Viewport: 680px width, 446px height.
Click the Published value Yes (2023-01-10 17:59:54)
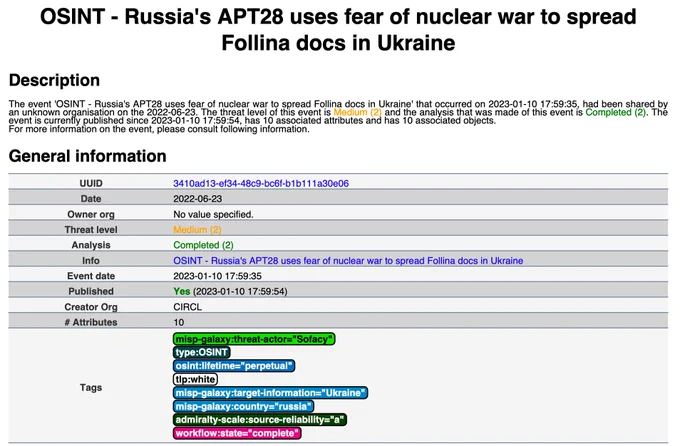pyautogui.click(x=230, y=292)
